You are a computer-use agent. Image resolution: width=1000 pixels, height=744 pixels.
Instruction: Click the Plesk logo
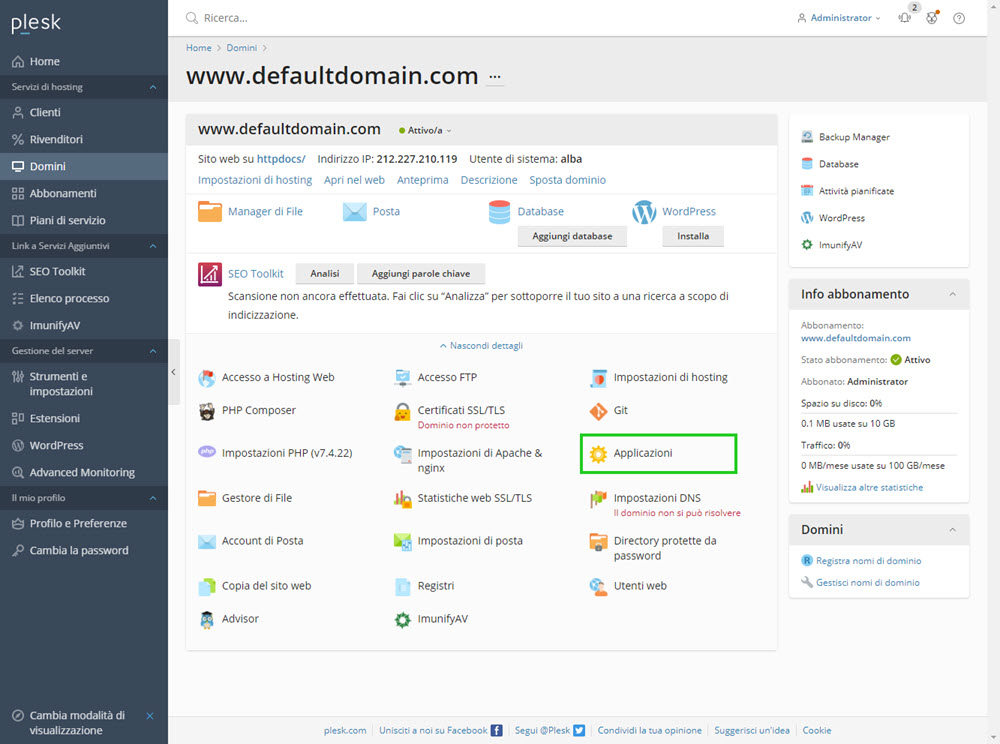(36, 23)
